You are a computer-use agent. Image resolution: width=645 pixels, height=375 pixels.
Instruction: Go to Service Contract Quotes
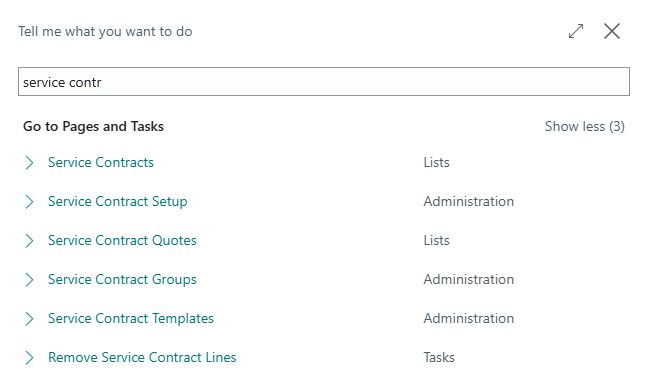[122, 241]
